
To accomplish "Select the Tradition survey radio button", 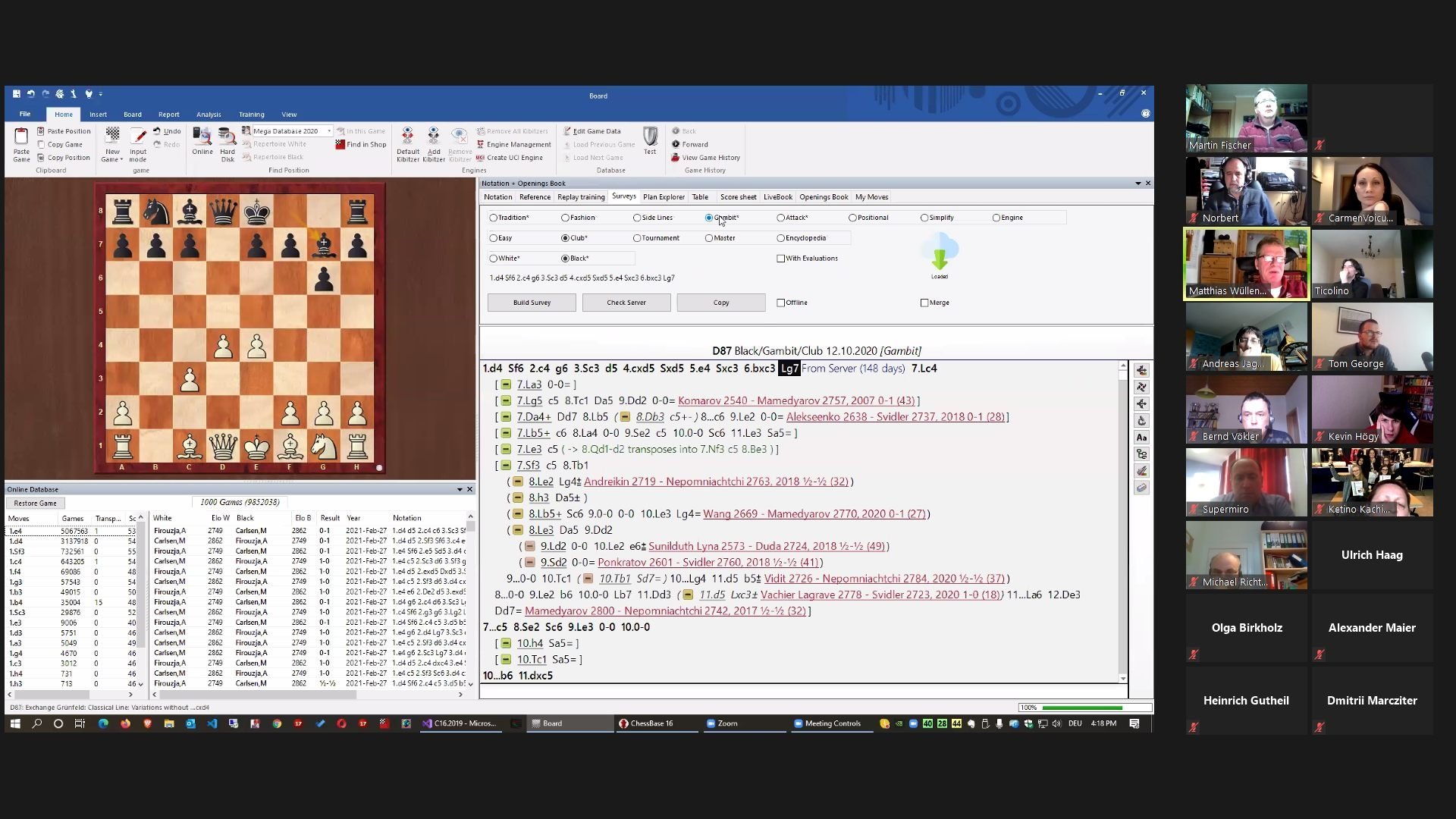I will (x=494, y=218).
